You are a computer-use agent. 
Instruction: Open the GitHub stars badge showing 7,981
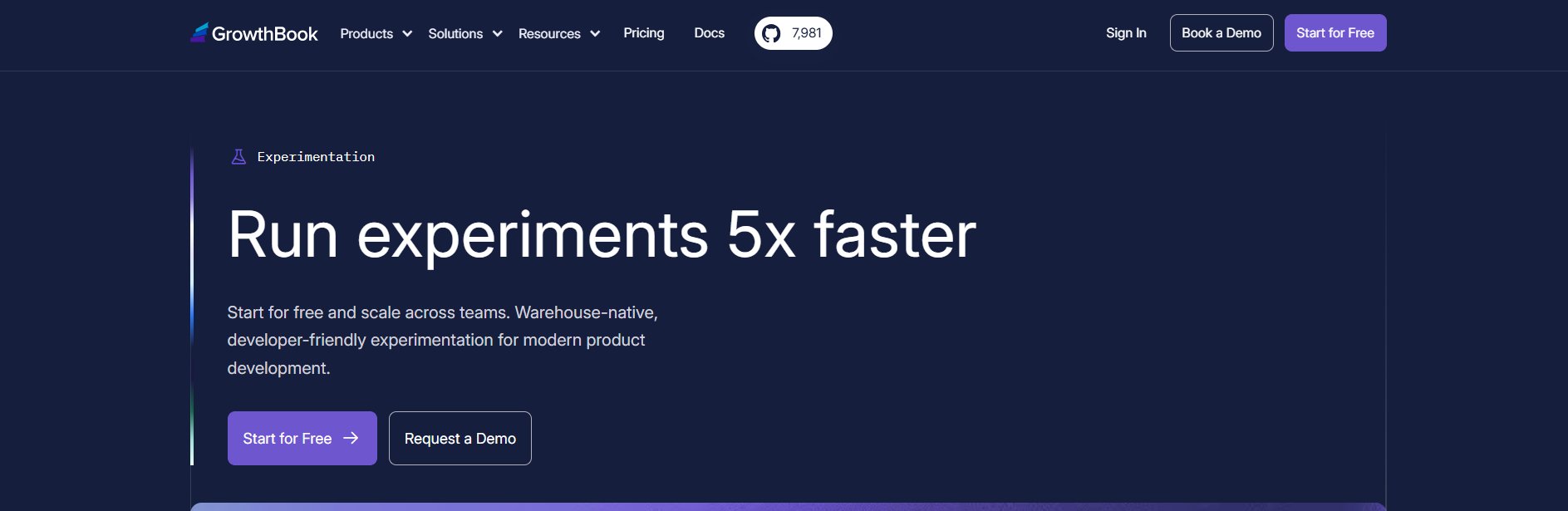coord(793,33)
